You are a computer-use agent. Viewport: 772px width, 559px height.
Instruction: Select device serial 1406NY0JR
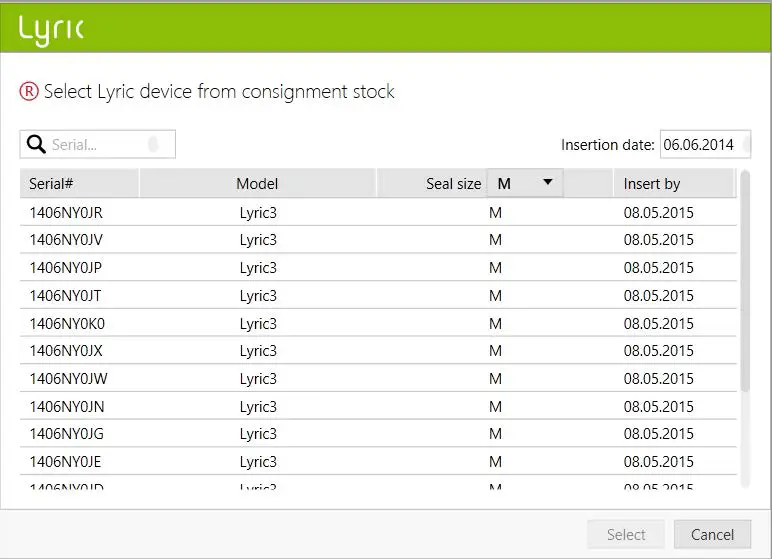(66, 213)
